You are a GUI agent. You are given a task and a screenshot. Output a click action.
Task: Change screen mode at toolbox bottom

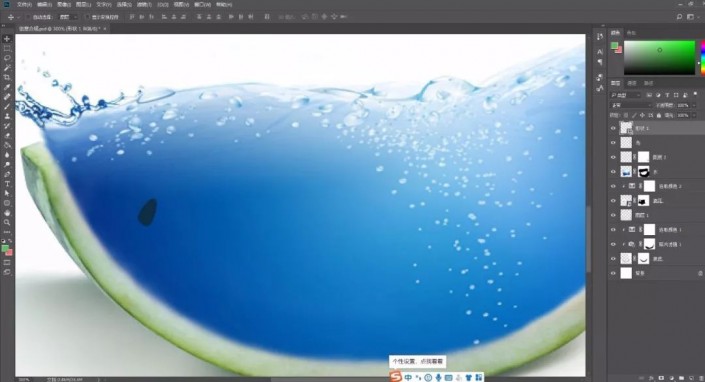pos(7,272)
